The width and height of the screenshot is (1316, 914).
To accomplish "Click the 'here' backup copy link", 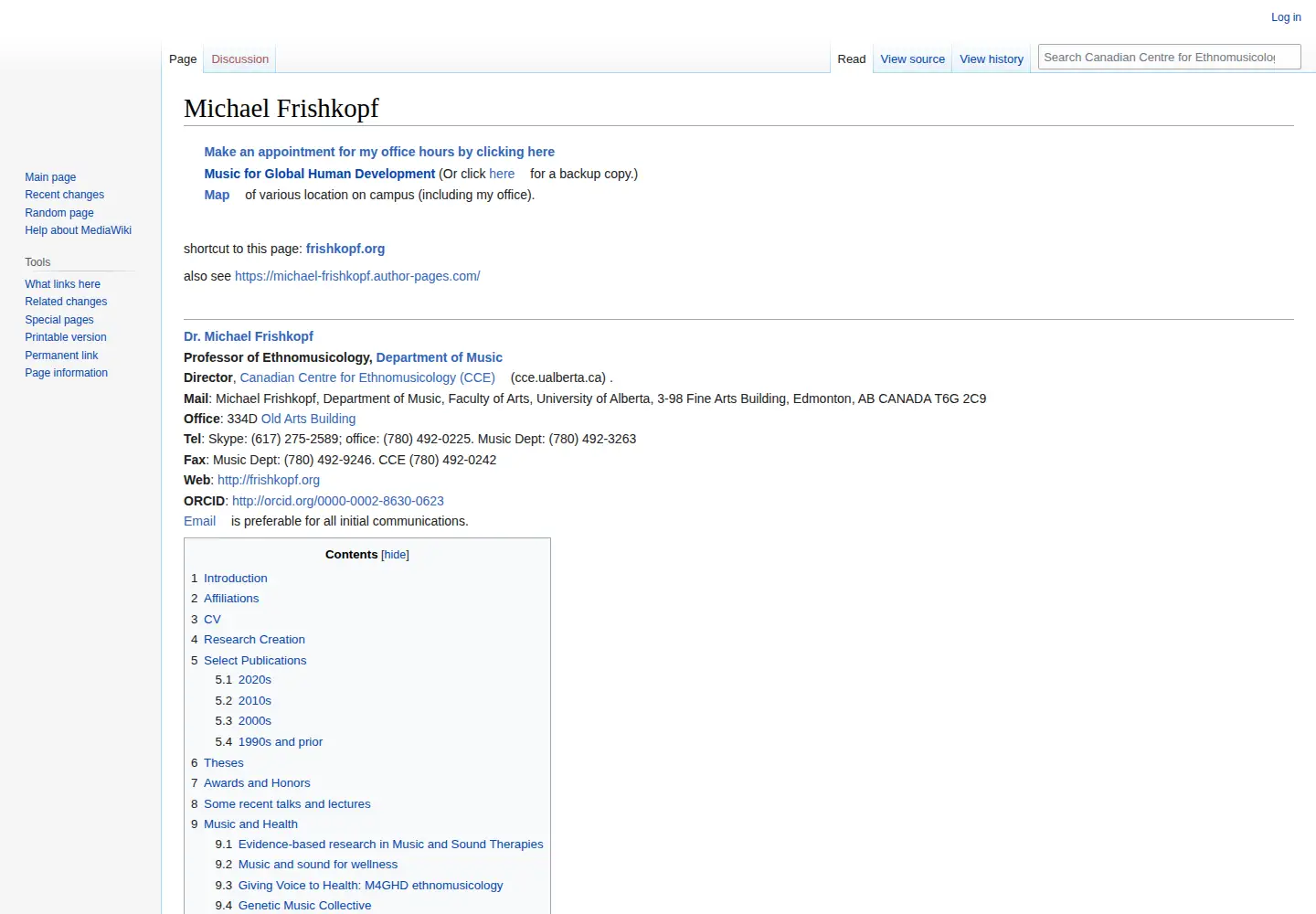I will [x=502, y=174].
